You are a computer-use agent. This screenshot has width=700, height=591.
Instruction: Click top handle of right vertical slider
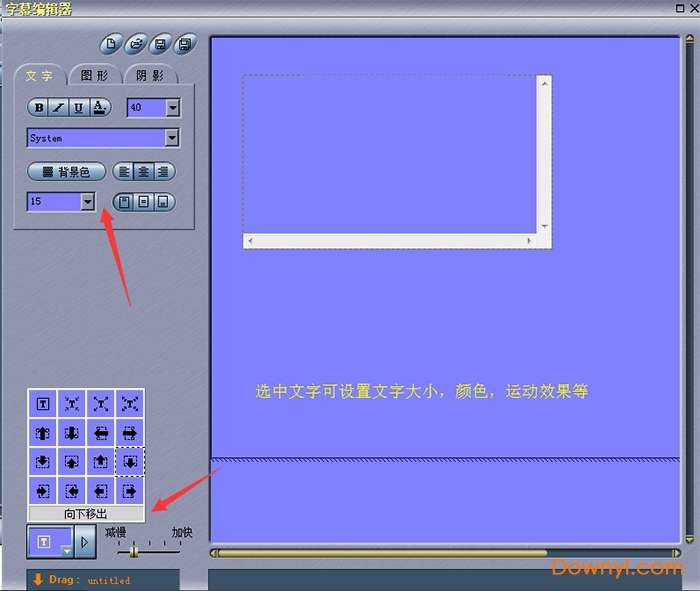[x=689, y=40]
